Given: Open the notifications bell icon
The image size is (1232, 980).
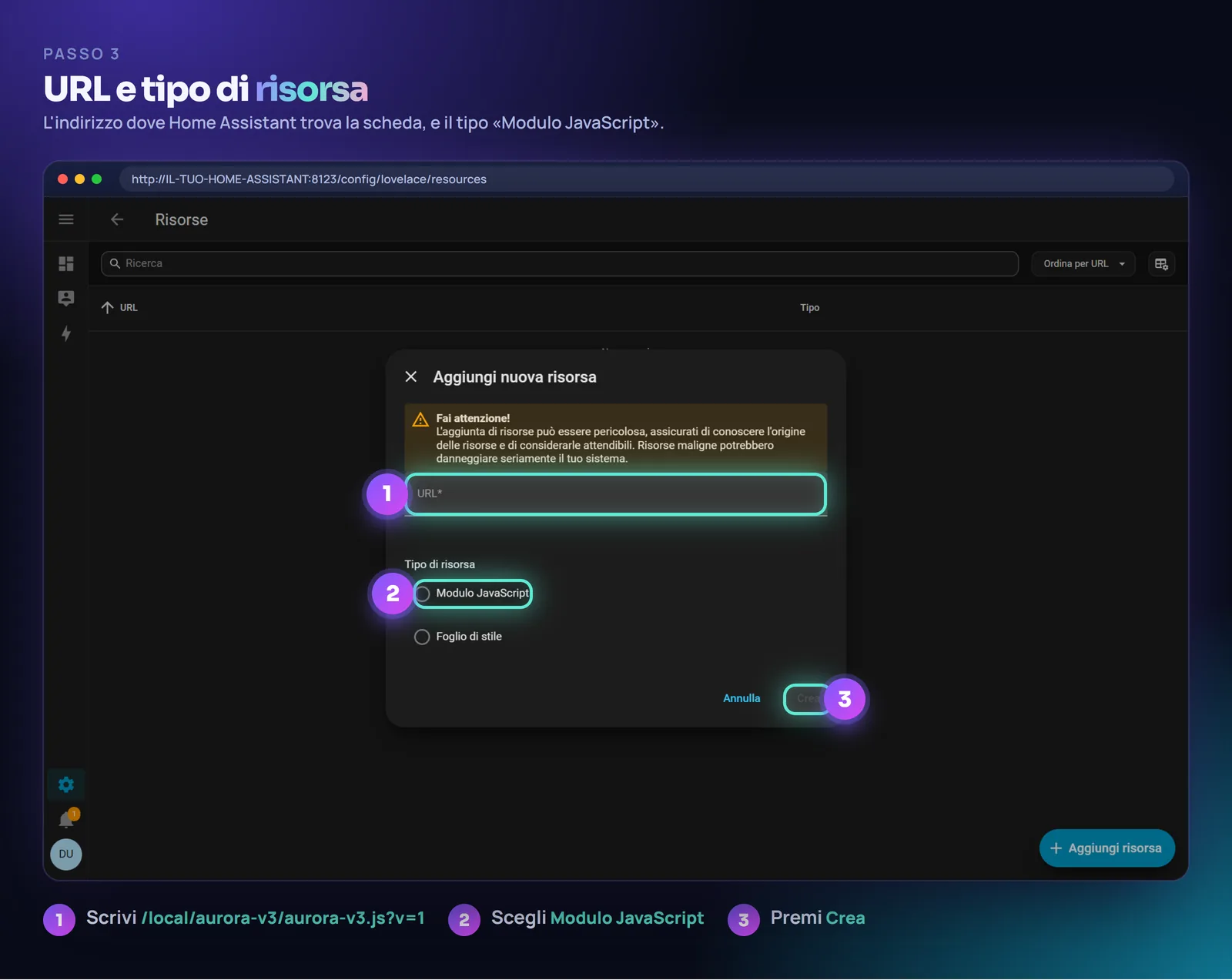Looking at the screenshot, I should coord(67,819).
